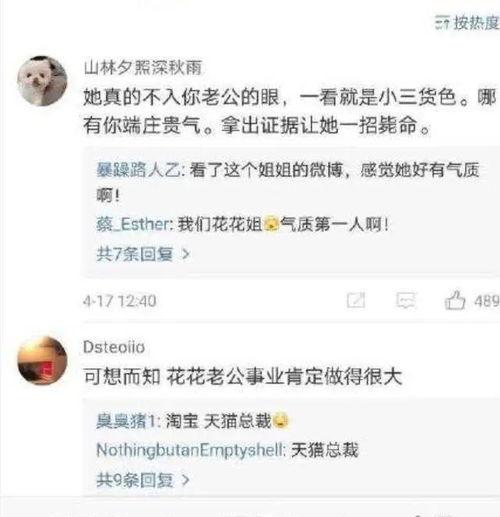Click the sort icon beside 按热度
Image resolution: width=500 pixels, height=517 pixels.
tap(442, 23)
